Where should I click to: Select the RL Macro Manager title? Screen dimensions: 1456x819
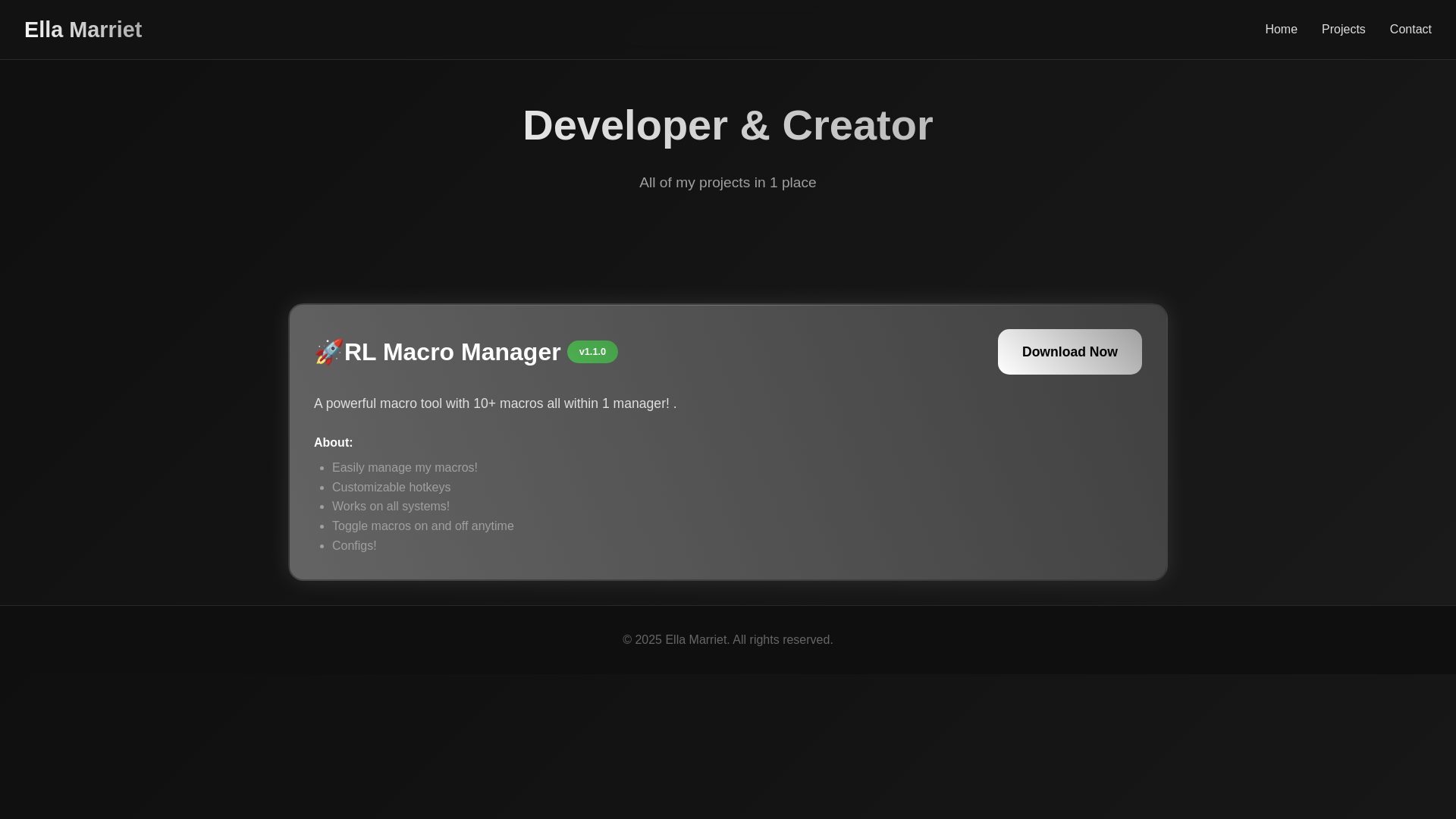[x=453, y=352]
